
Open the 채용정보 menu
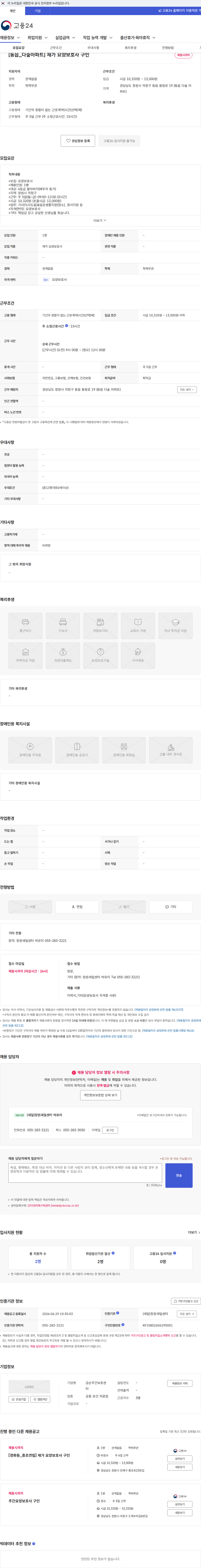(10, 38)
